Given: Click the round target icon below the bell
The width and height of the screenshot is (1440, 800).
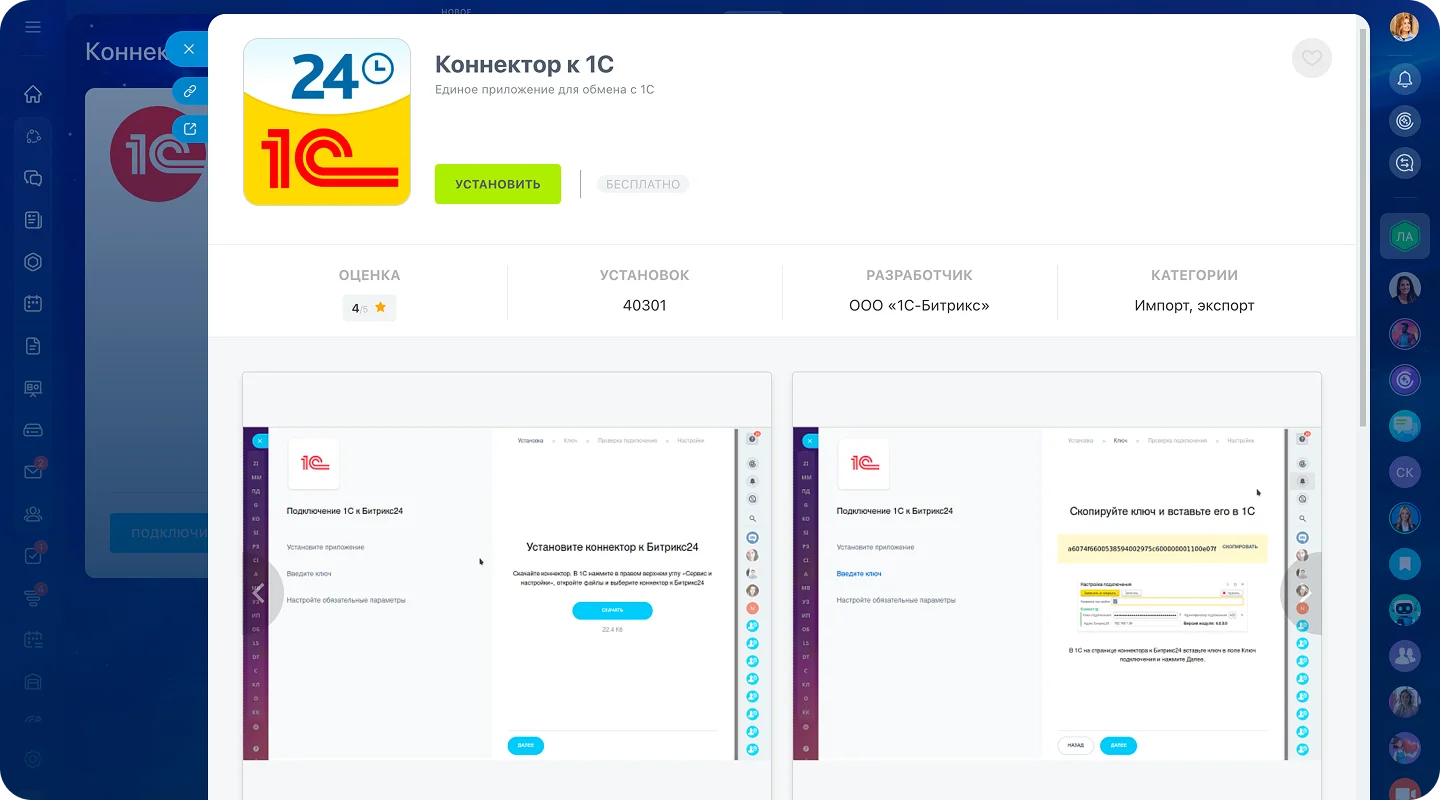Looking at the screenshot, I should pyautogui.click(x=1405, y=121).
